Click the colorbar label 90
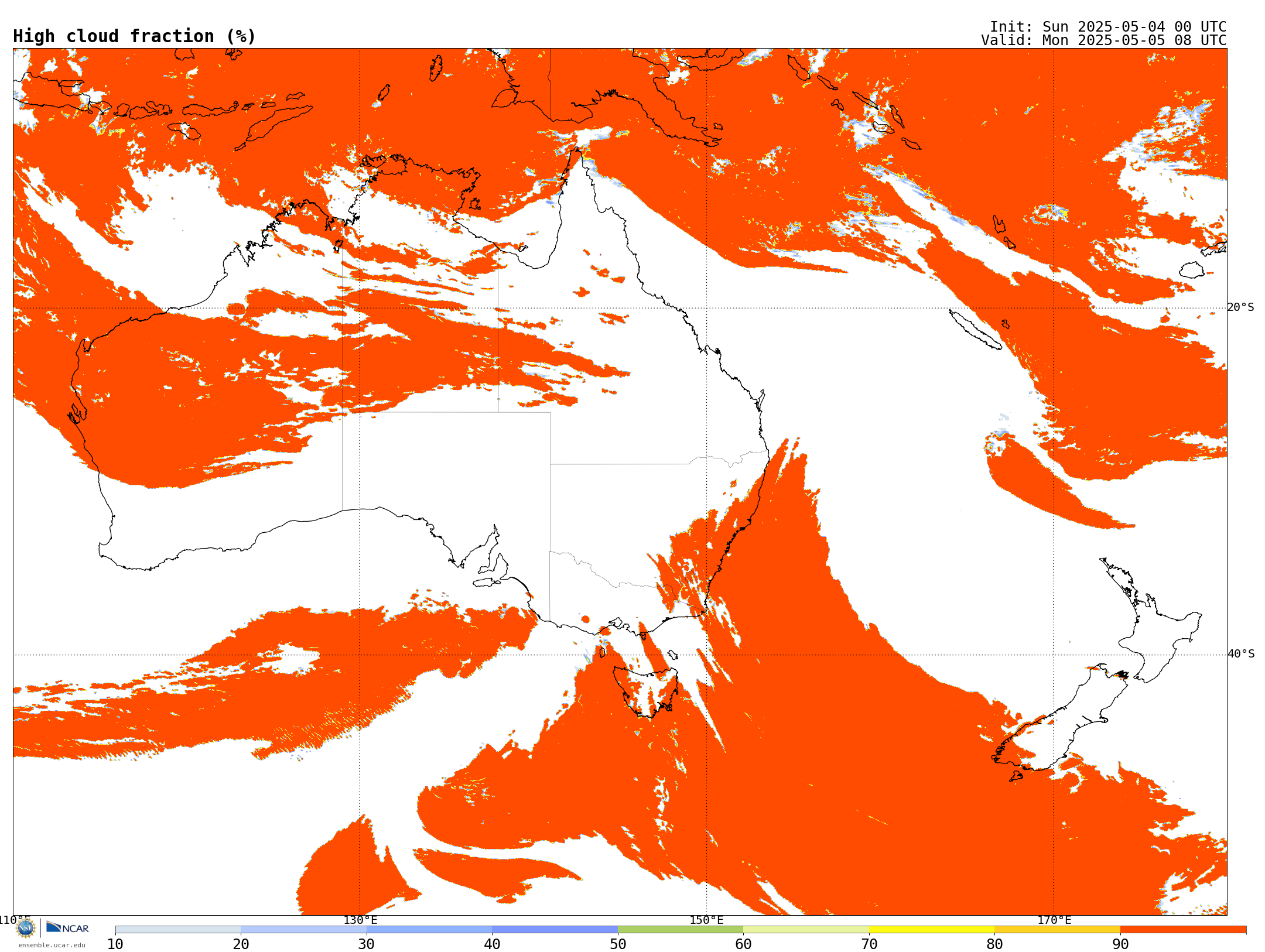The image size is (1265, 952). pos(1120,944)
